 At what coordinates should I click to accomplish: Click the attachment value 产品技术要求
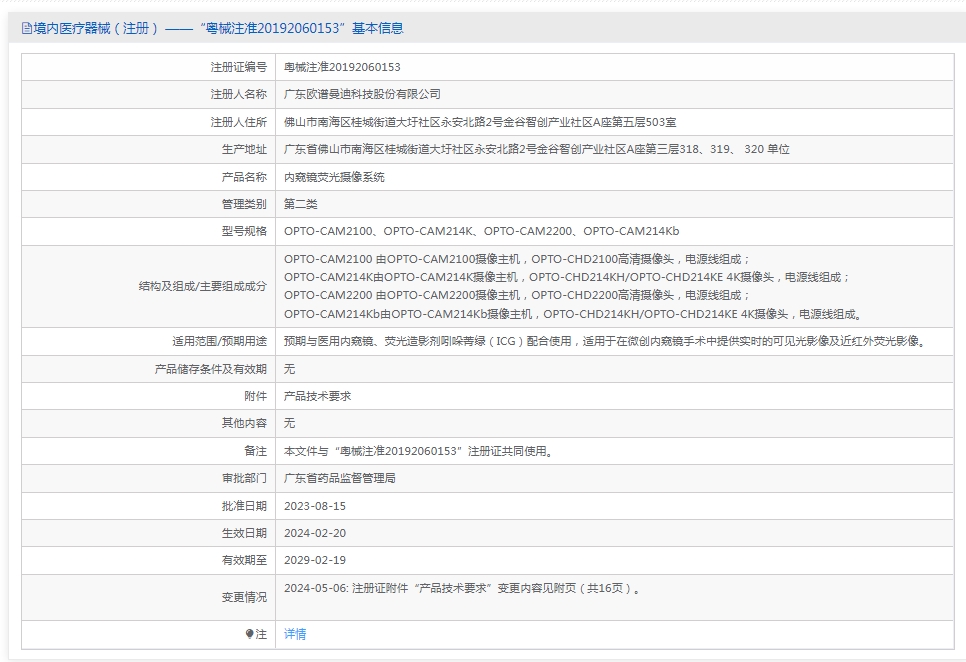(317, 396)
